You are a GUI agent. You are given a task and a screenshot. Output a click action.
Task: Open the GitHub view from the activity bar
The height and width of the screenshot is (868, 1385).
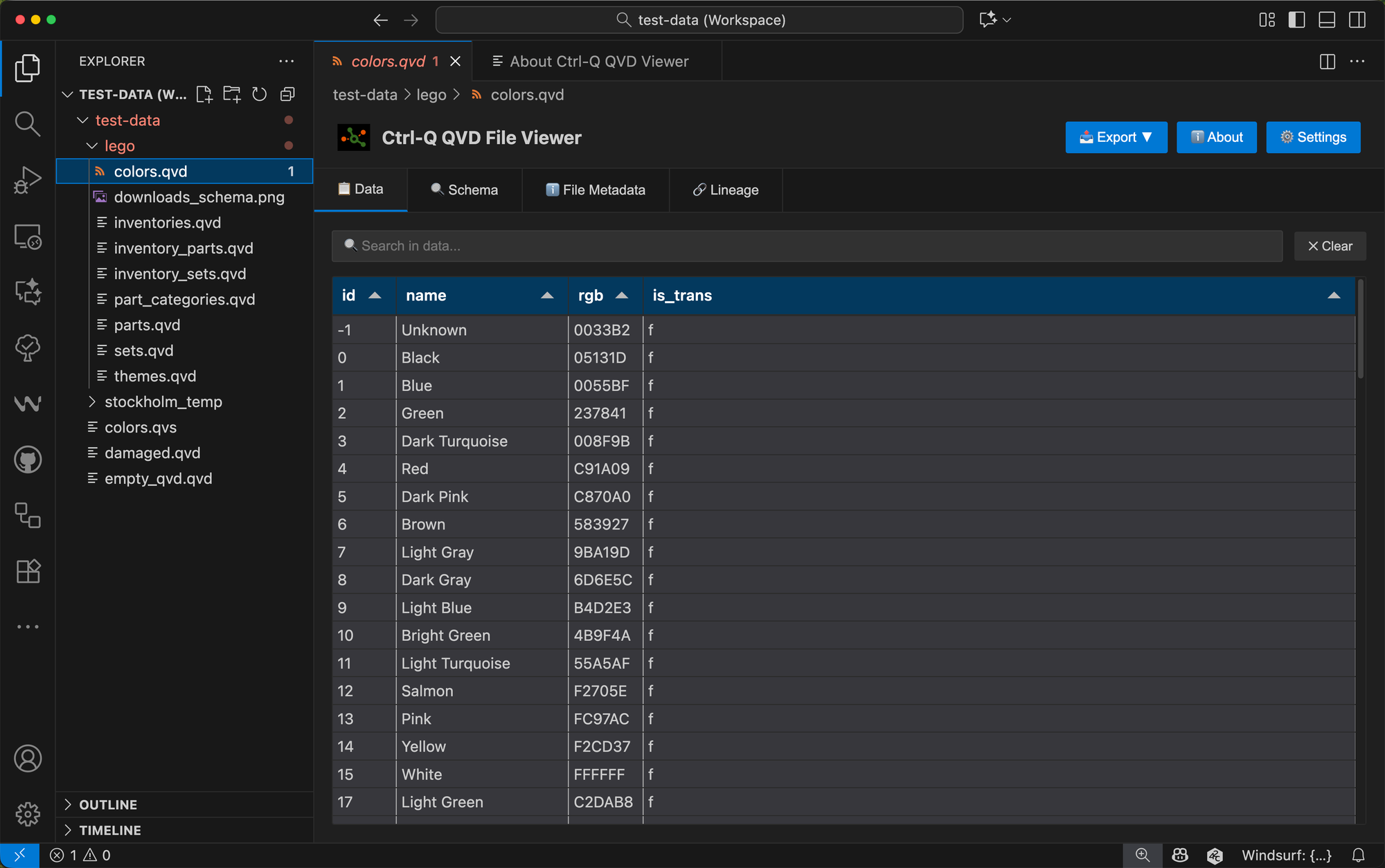coord(28,459)
